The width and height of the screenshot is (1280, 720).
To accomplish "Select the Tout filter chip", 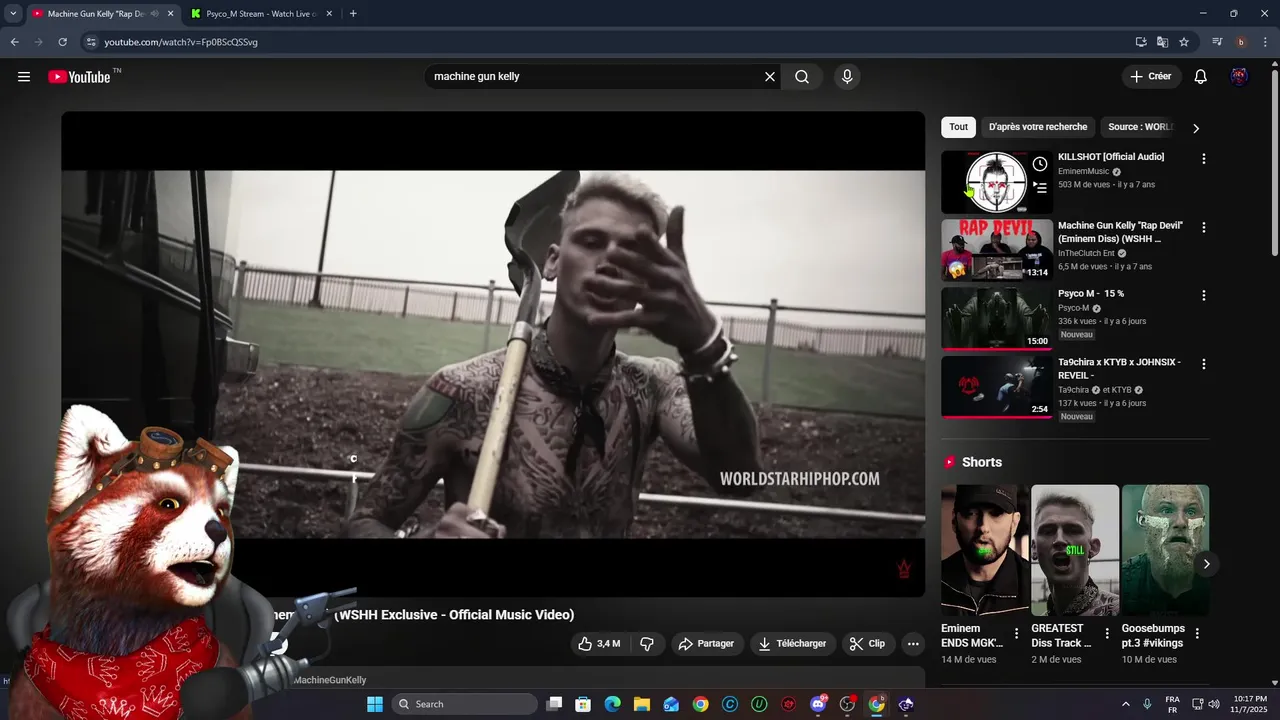I will click(958, 127).
